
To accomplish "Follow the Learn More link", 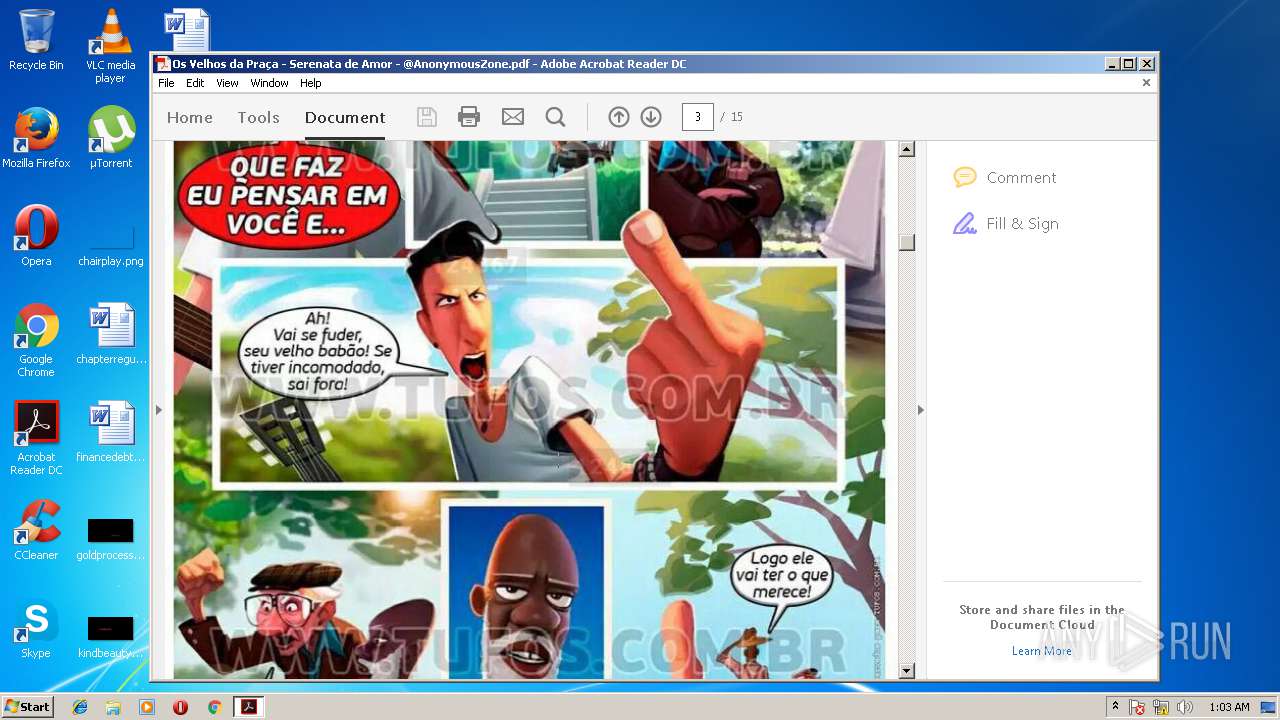I will click(x=1041, y=651).
